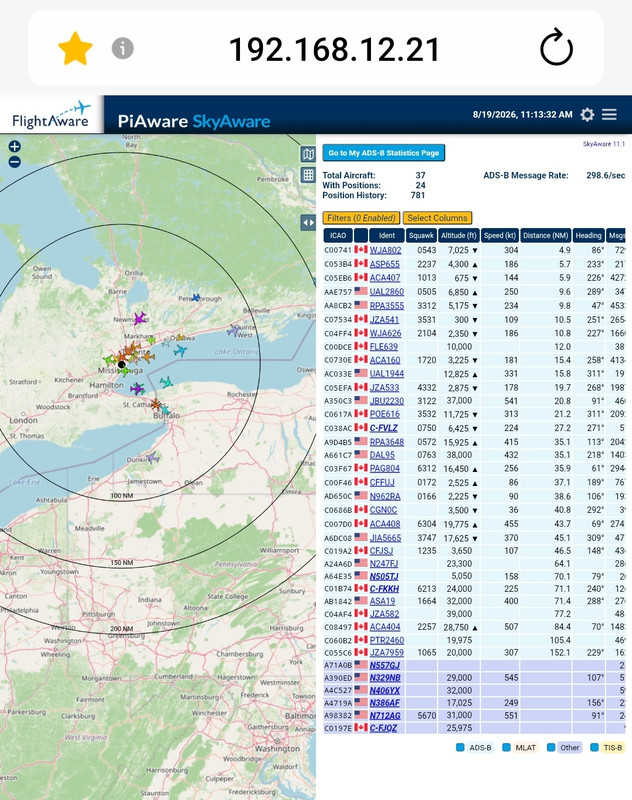Open Filters (0 Enabled) panel
The height and width of the screenshot is (800, 632).
(362, 218)
